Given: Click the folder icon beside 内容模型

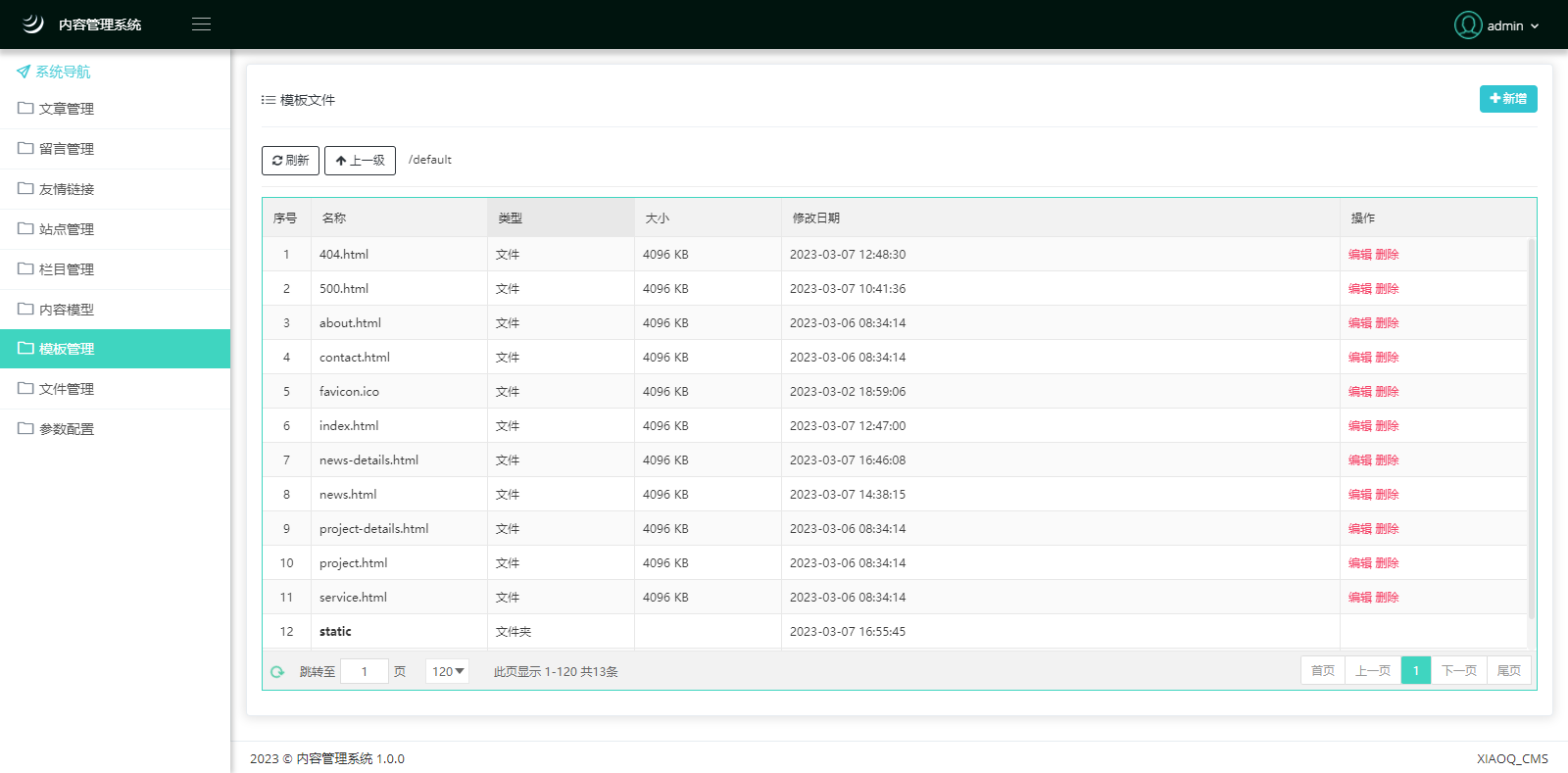Looking at the screenshot, I should (25, 309).
